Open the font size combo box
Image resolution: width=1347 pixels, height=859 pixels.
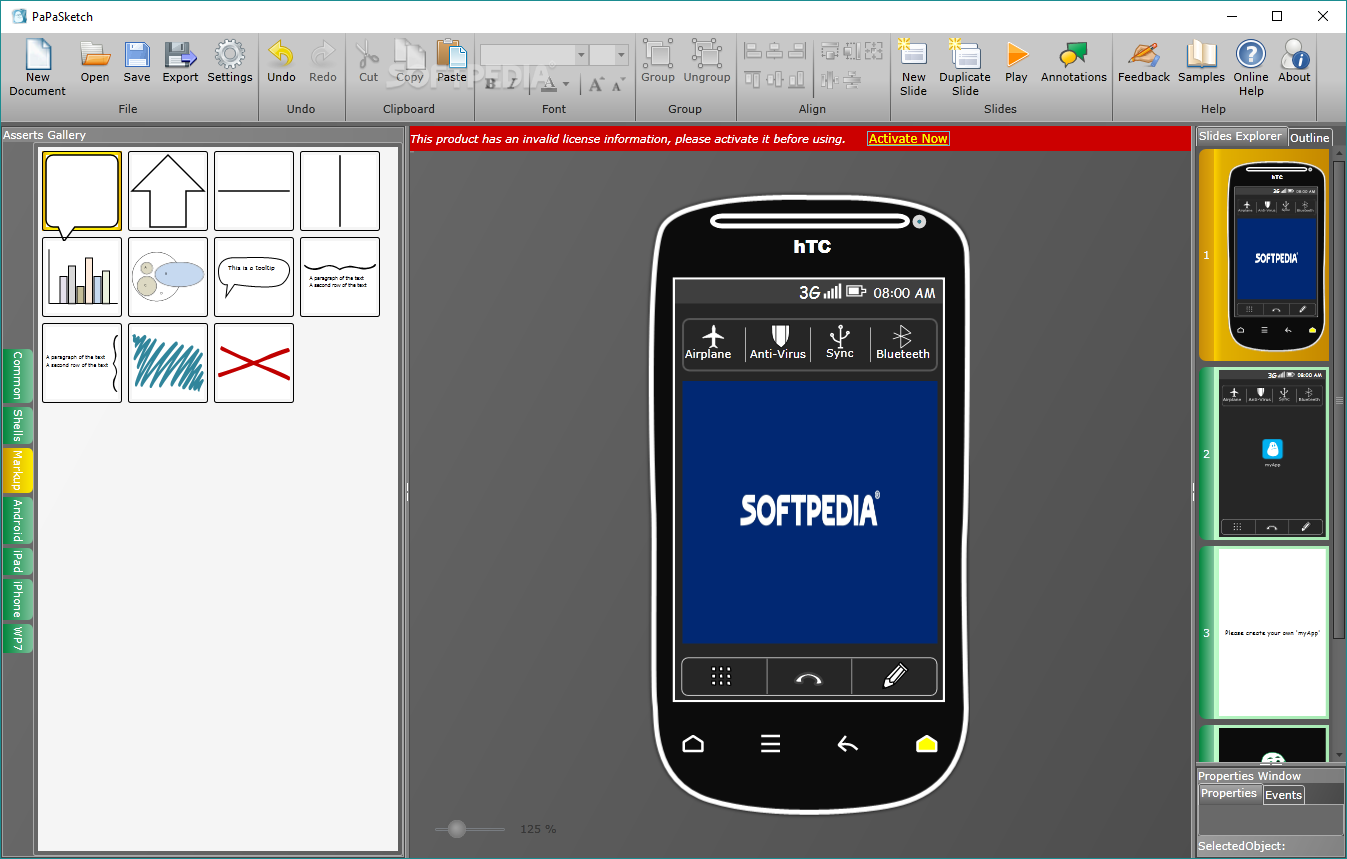click(x=609, y=55)
